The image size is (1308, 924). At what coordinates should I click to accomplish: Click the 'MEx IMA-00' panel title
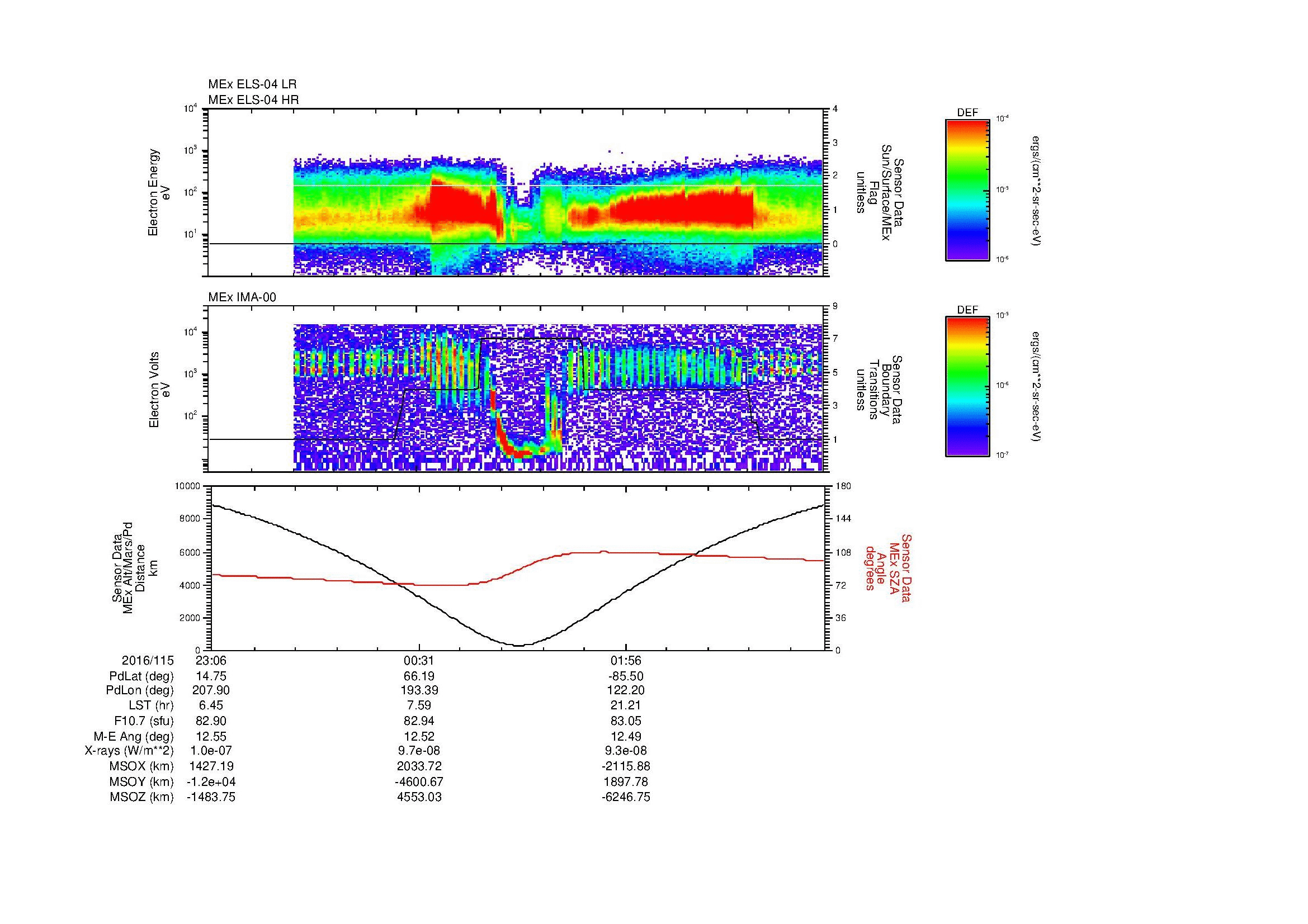click(242, 297)
